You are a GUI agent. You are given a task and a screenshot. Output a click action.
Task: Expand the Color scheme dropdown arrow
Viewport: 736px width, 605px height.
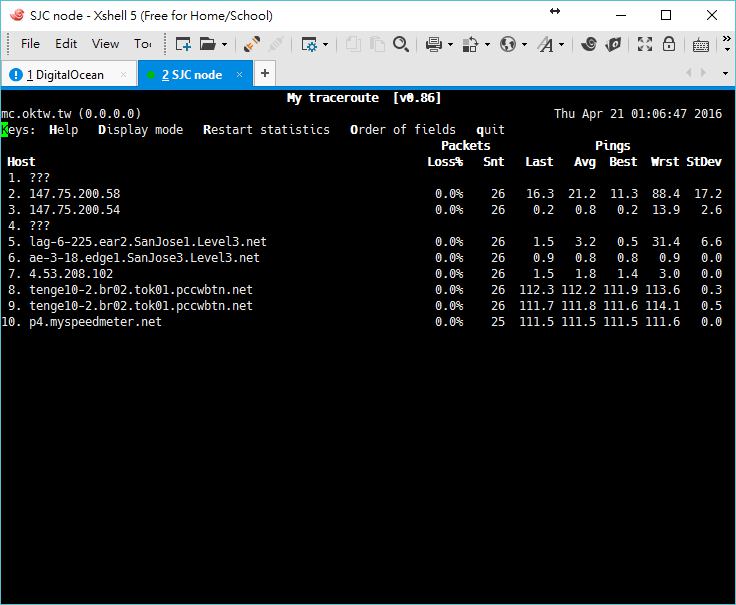pyautogui.click(x=487, y=45)
